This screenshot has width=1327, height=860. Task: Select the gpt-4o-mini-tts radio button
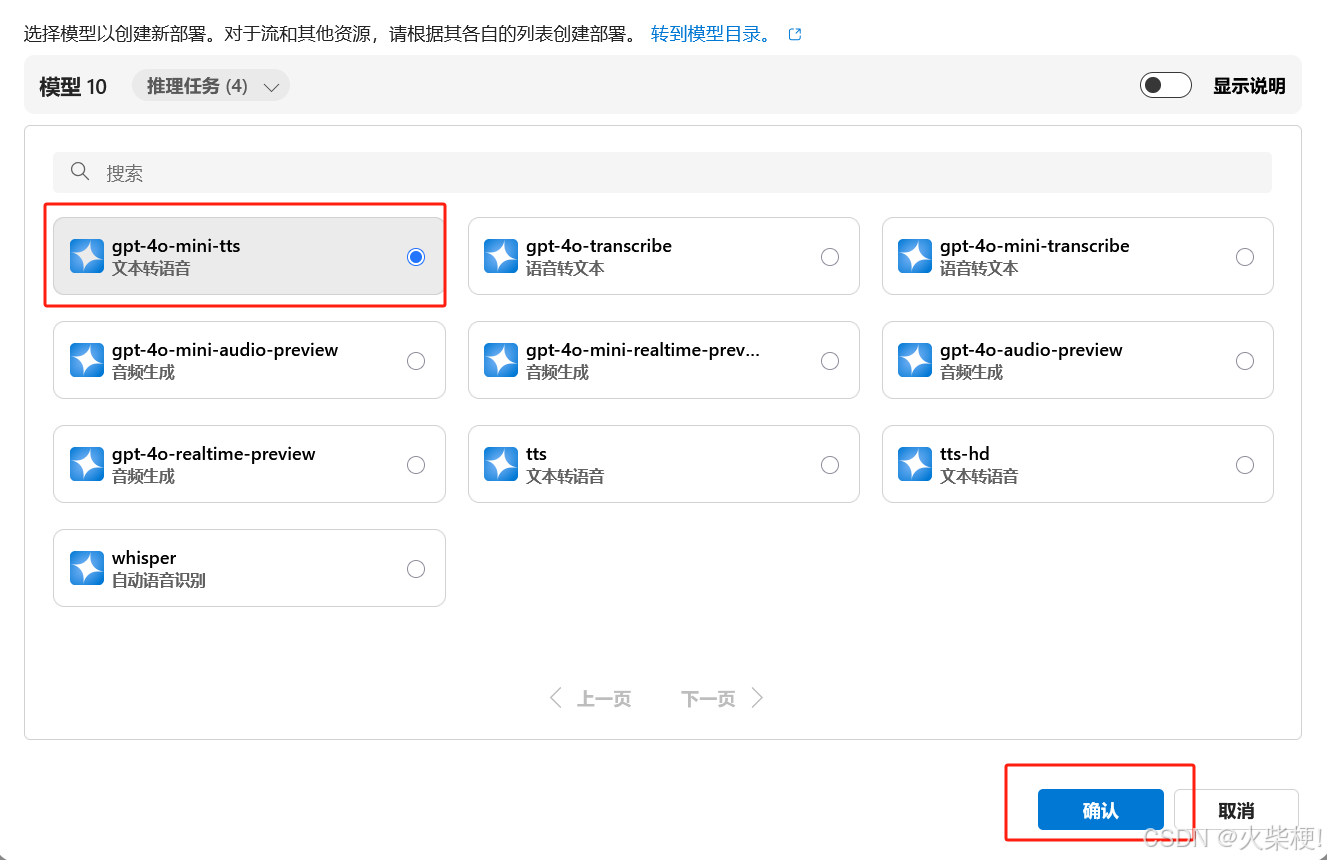416,257
